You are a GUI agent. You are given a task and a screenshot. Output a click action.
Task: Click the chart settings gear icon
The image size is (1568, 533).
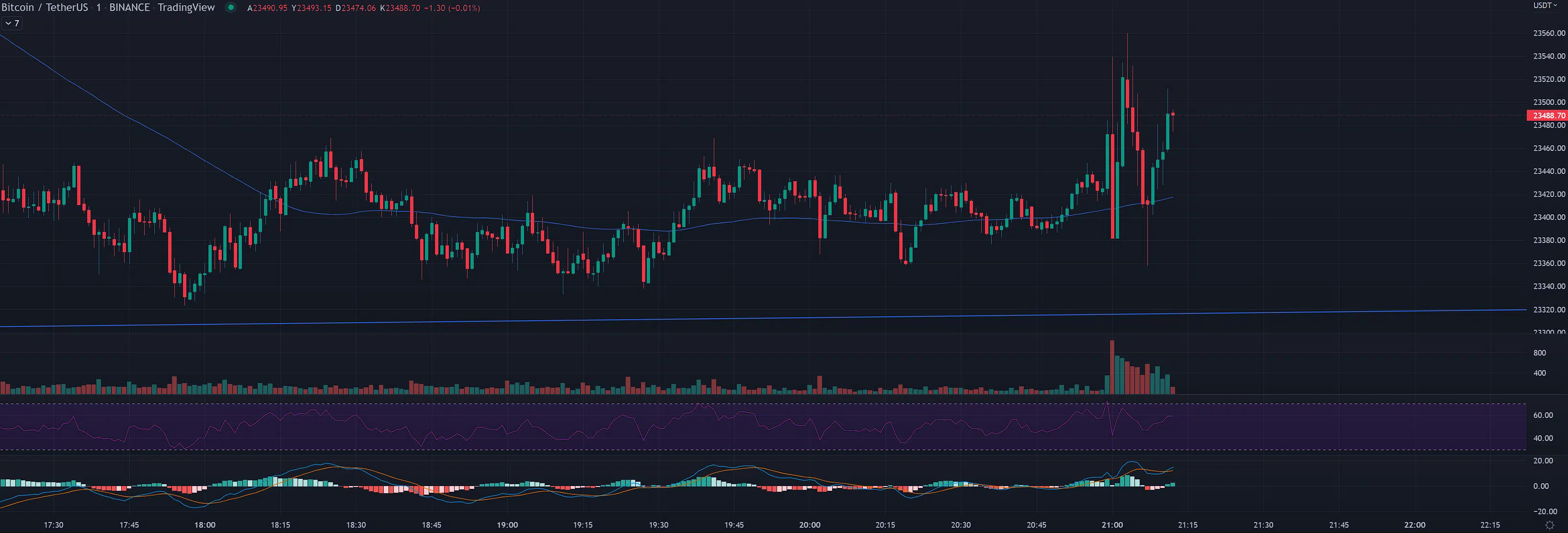pos(1549,525)
